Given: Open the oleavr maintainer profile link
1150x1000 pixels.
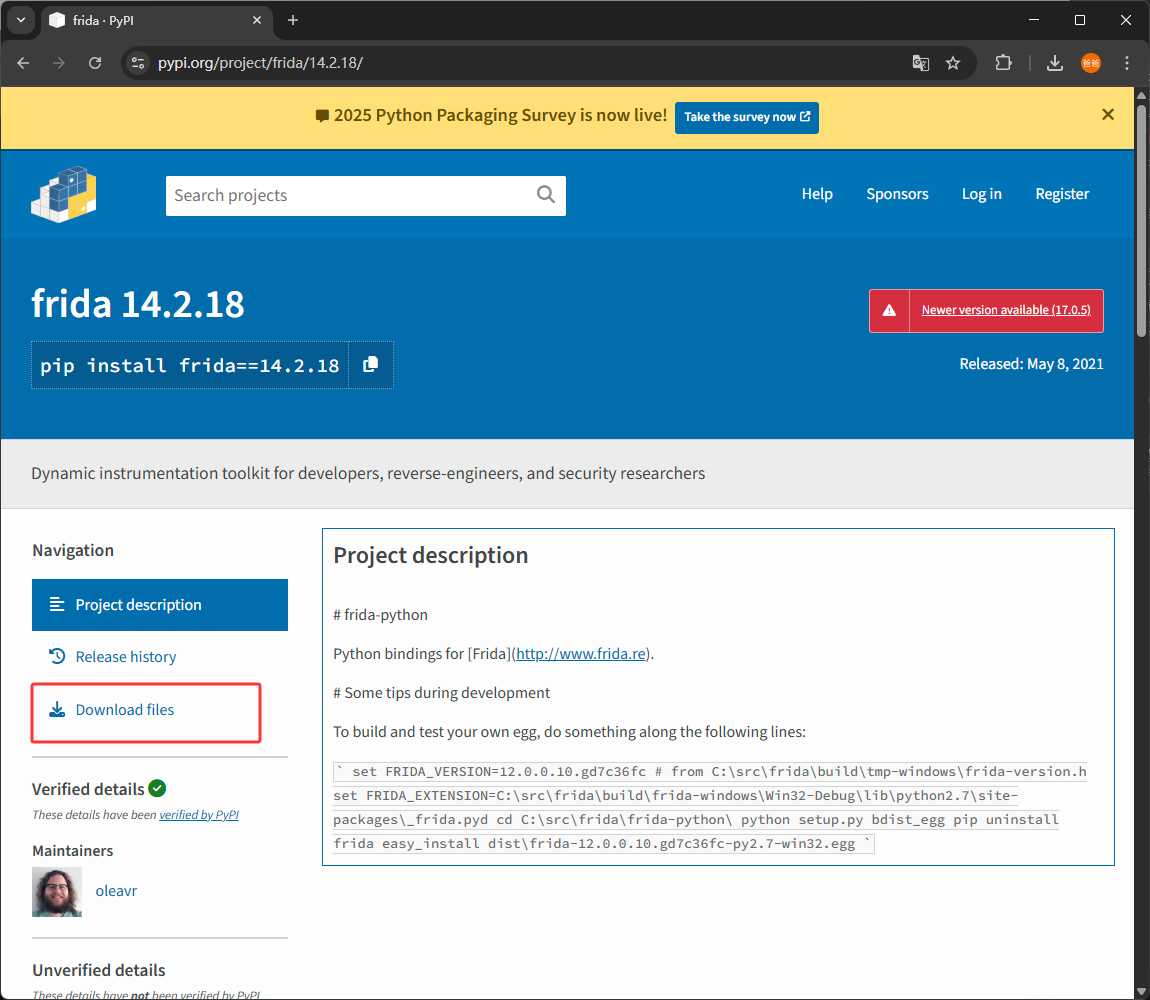Looking at the screenshot, I should click(116, 891).
